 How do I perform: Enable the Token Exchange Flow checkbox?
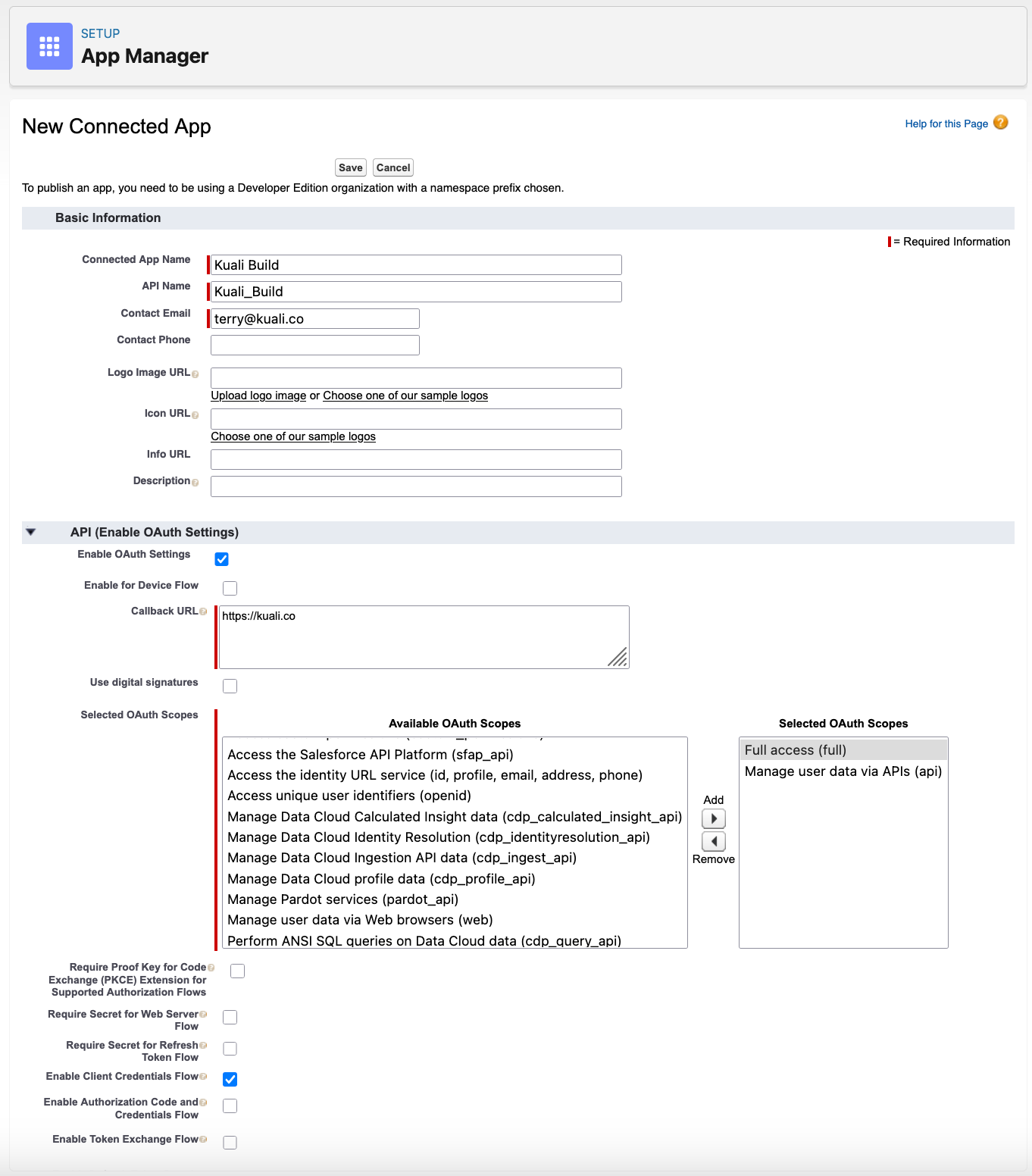click(x=230, y=1142)
